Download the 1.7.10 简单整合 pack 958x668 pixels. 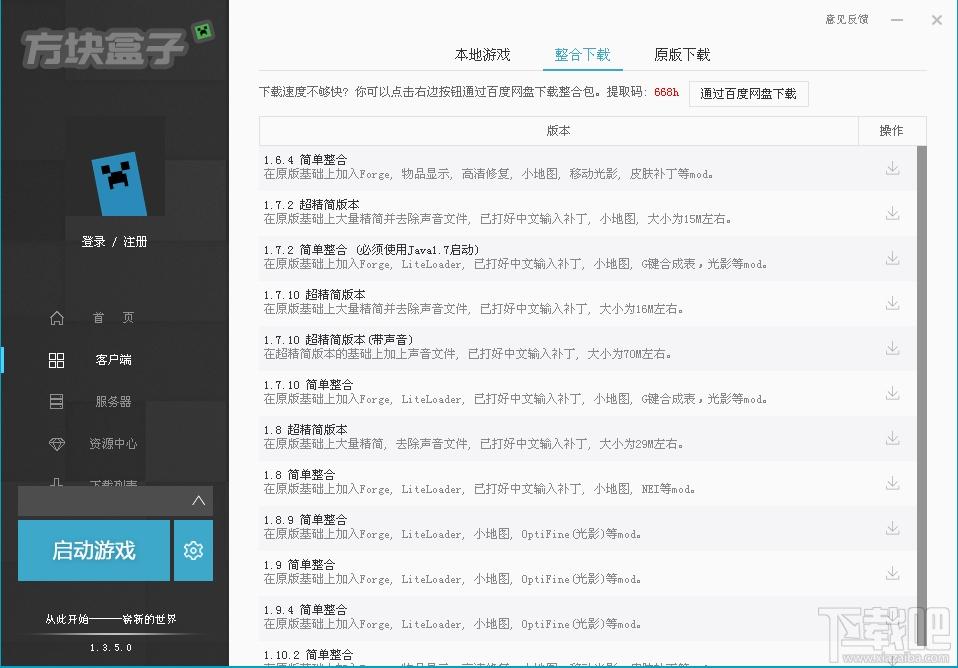[892, 393]
